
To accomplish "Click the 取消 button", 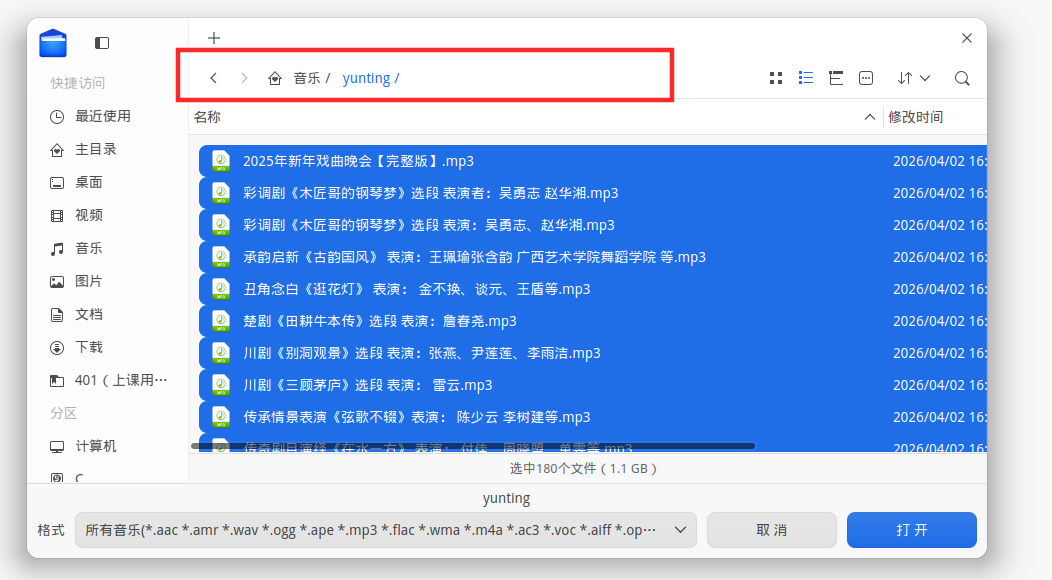I will click(x=772, y=530).
